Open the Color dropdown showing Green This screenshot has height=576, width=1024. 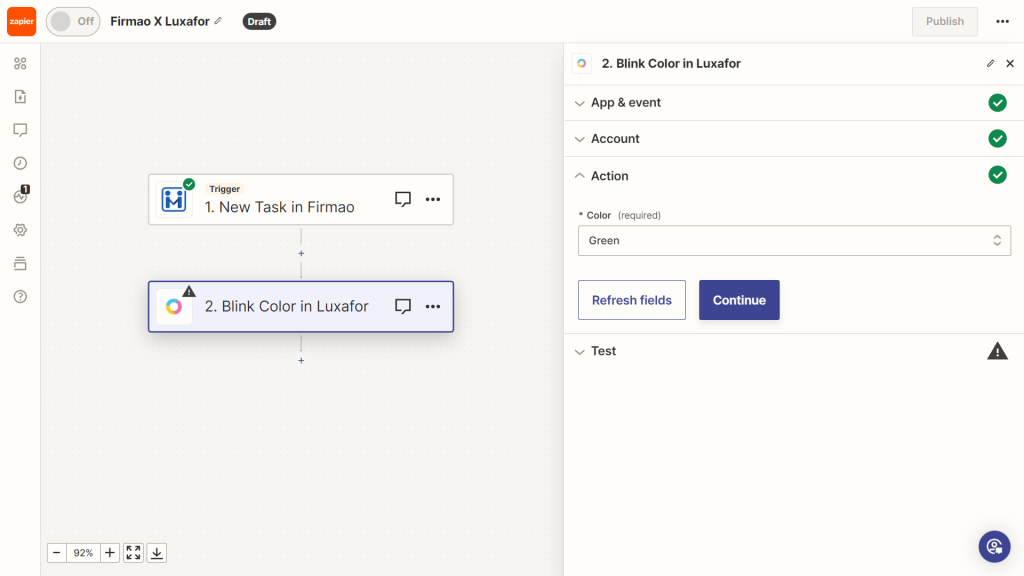pyautogui.click(x=794, y=240)
